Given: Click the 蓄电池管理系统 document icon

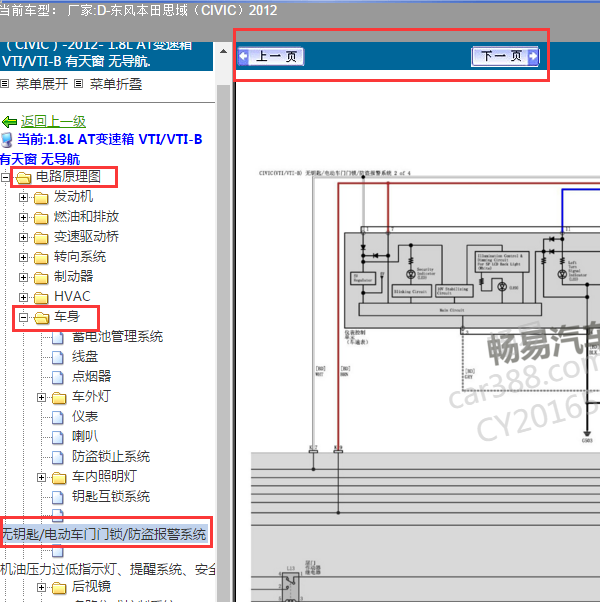Looking at the screenshot, I should click(58, 338).
